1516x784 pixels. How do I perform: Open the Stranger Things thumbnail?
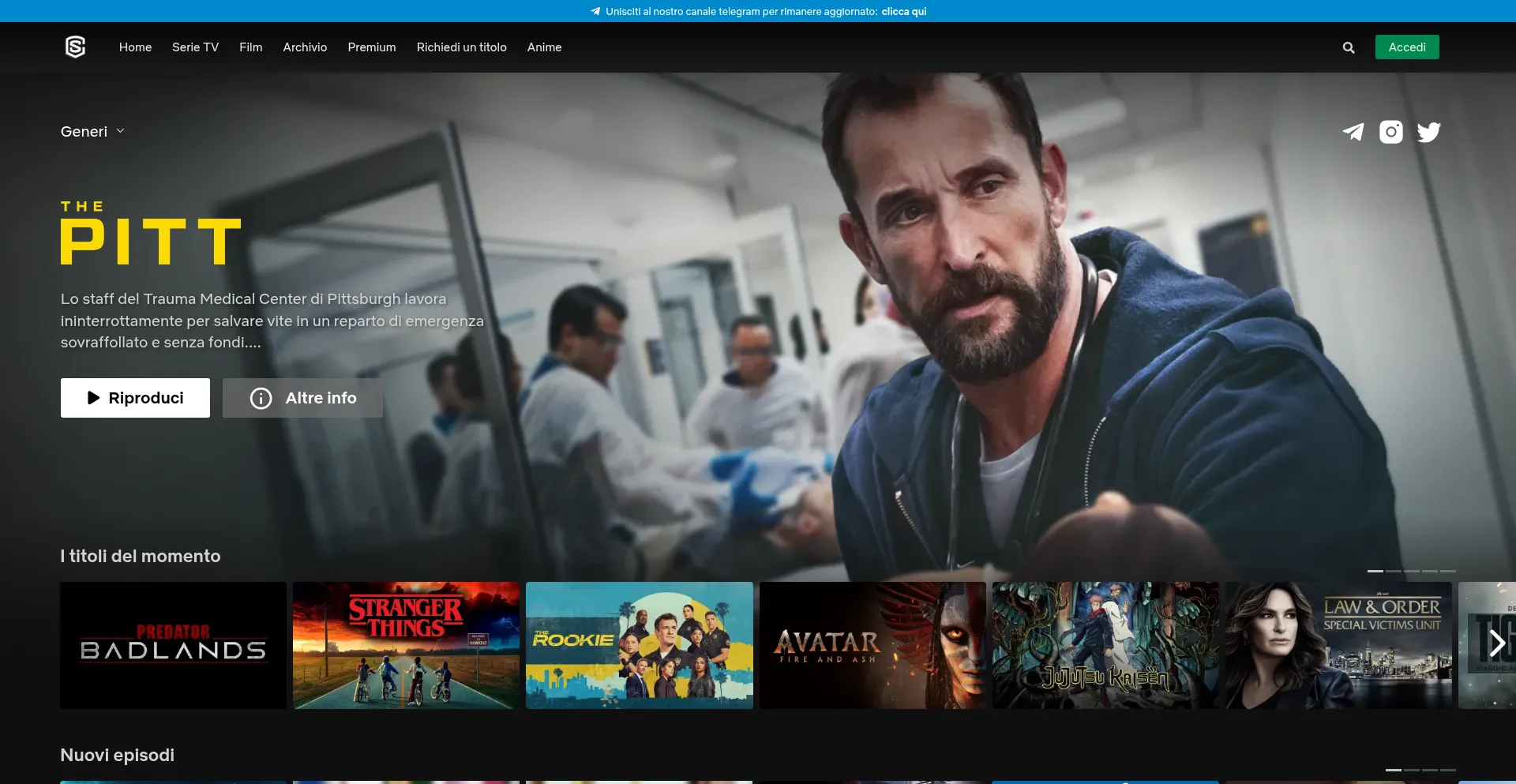click(x=406, y=645)
